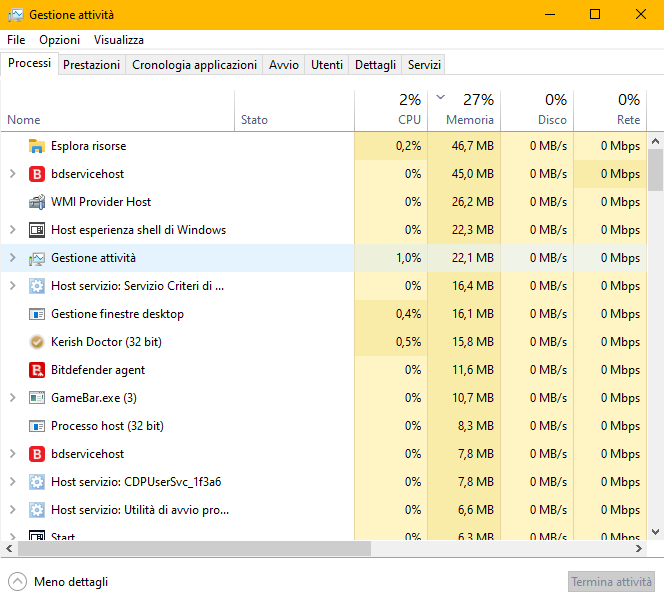Click the Bitdefender agent icon
This screenshot has width=664, height=603.
point(37,370)
